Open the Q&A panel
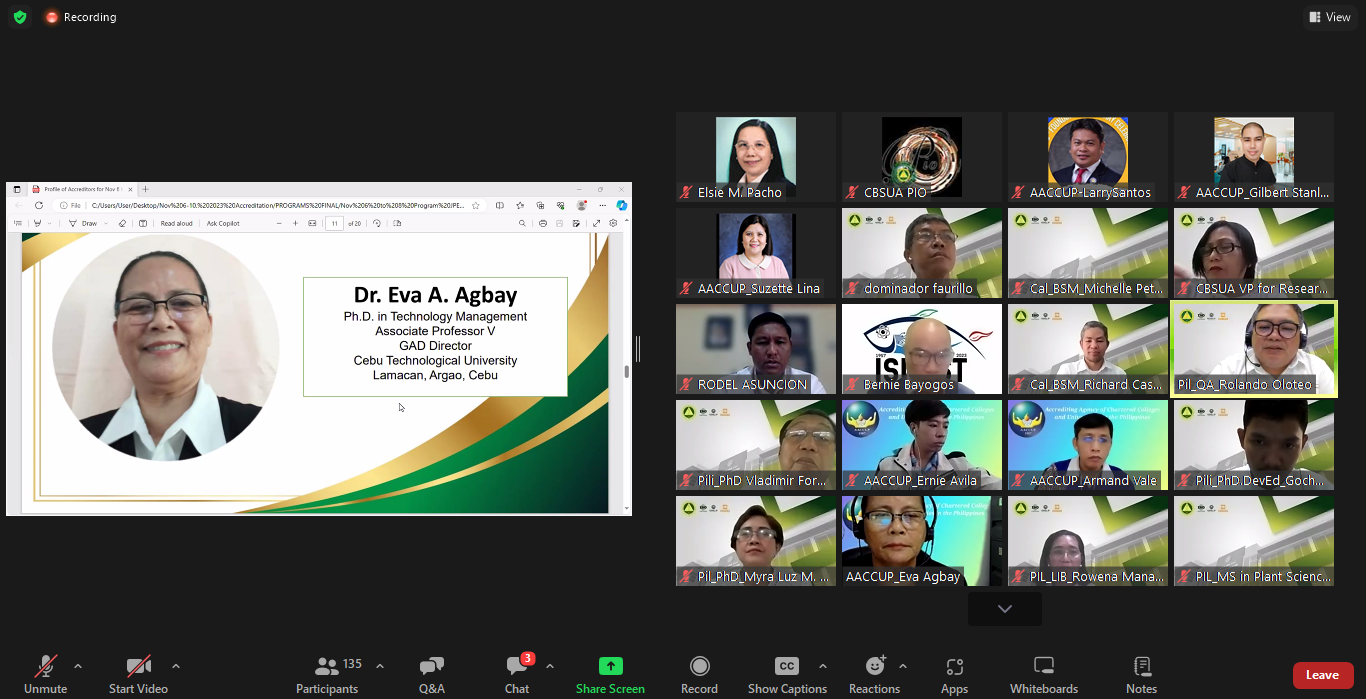The image size is (1366, 699). [432, 675]
